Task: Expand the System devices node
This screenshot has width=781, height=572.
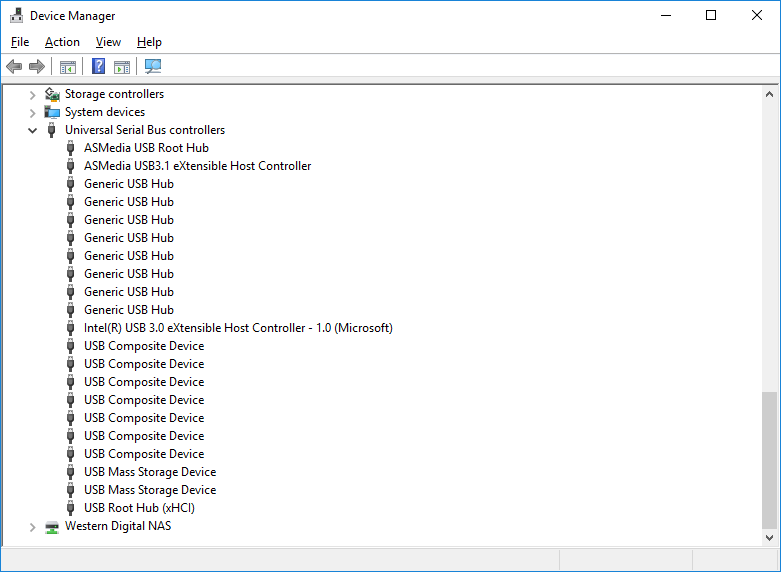Action: pos(32,113)
